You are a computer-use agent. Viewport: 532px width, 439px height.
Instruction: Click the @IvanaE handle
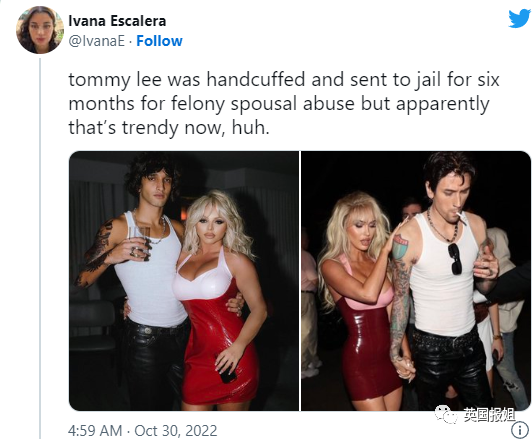coord(97,41)
